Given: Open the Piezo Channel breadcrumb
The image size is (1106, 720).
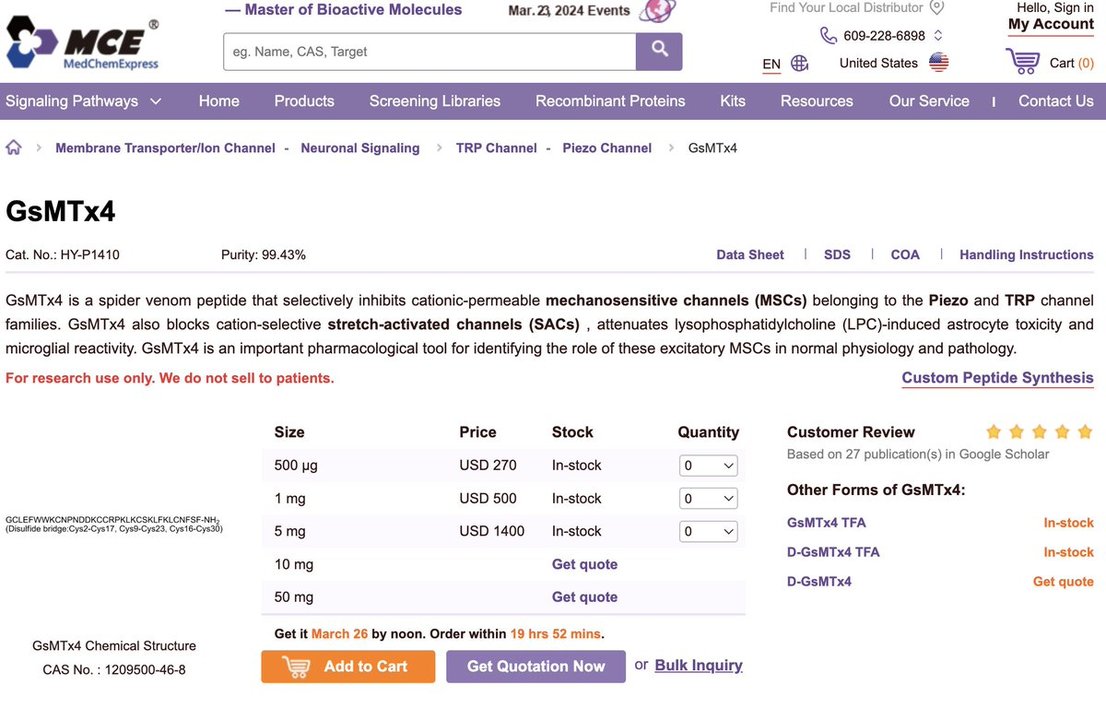Looking at the screenshot, I should click(x=607, y=148).
